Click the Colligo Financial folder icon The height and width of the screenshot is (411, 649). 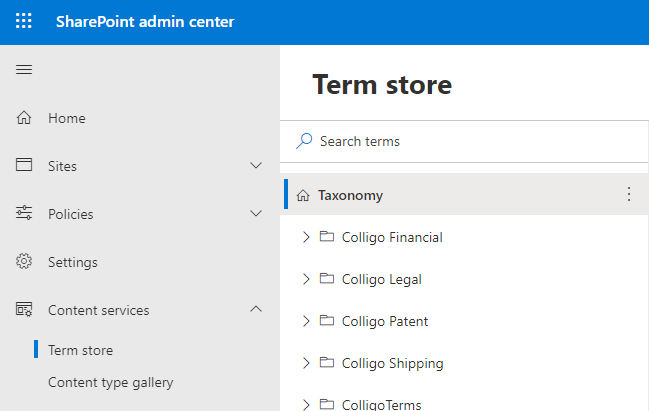coord(327,236)
